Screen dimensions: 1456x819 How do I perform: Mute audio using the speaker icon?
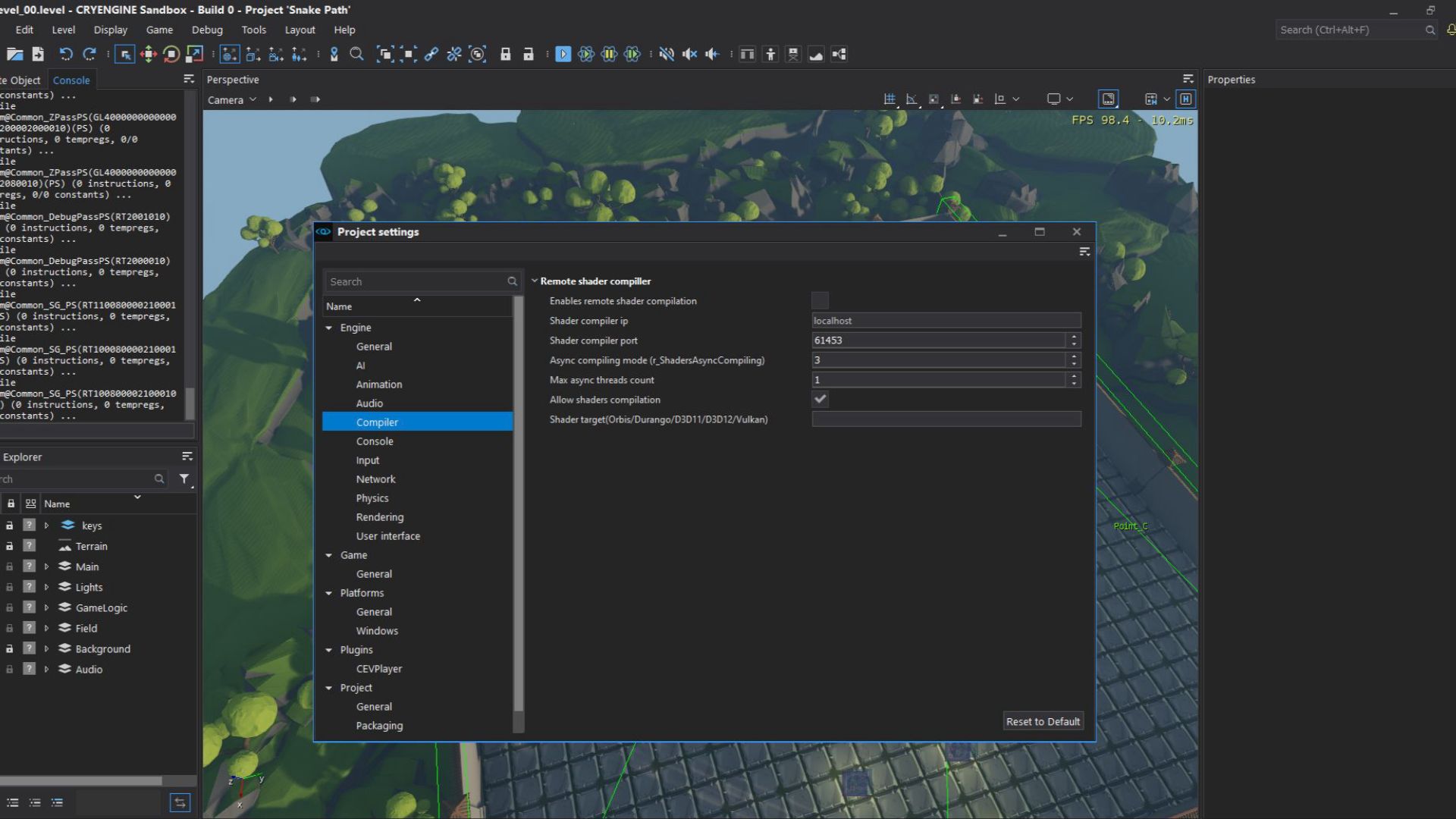pos(689,54)
